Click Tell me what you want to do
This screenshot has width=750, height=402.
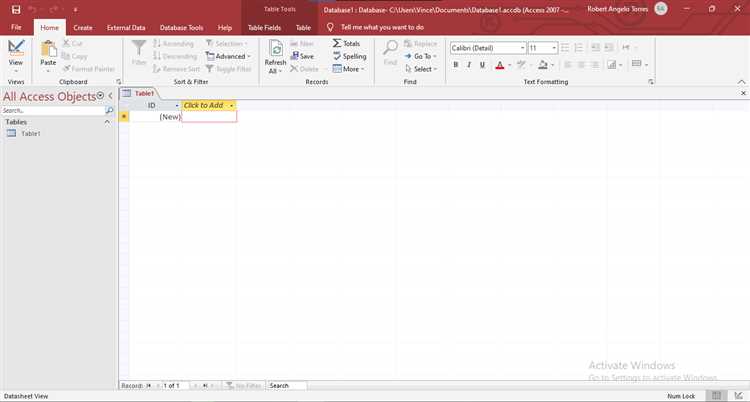click(x=382, y=27)
